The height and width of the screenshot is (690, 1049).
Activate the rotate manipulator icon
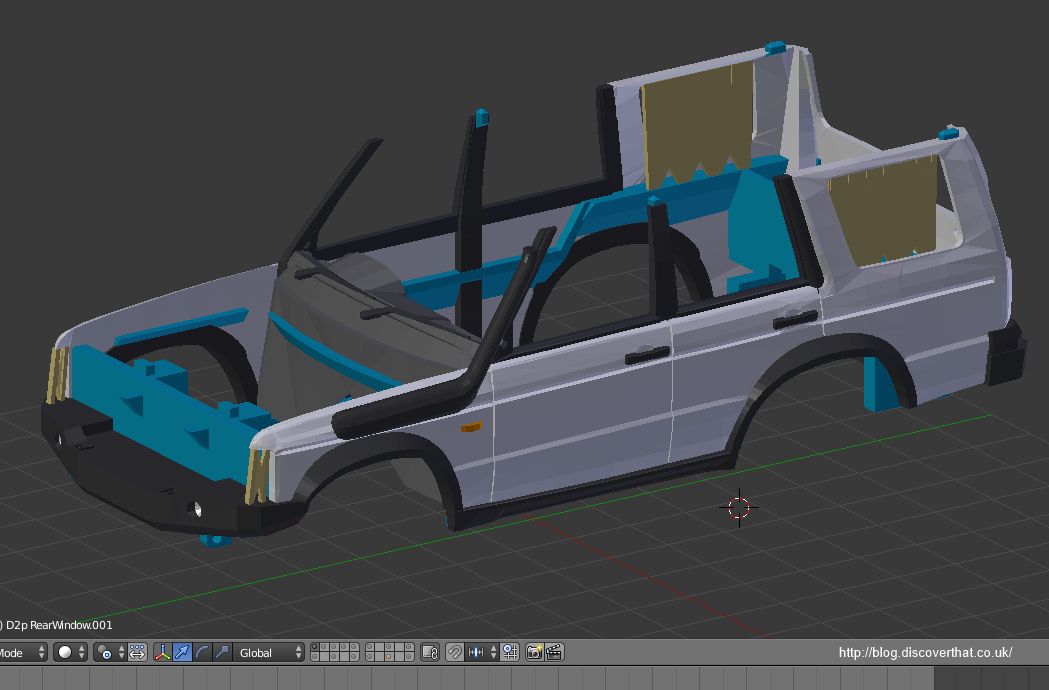click(202, 652)
